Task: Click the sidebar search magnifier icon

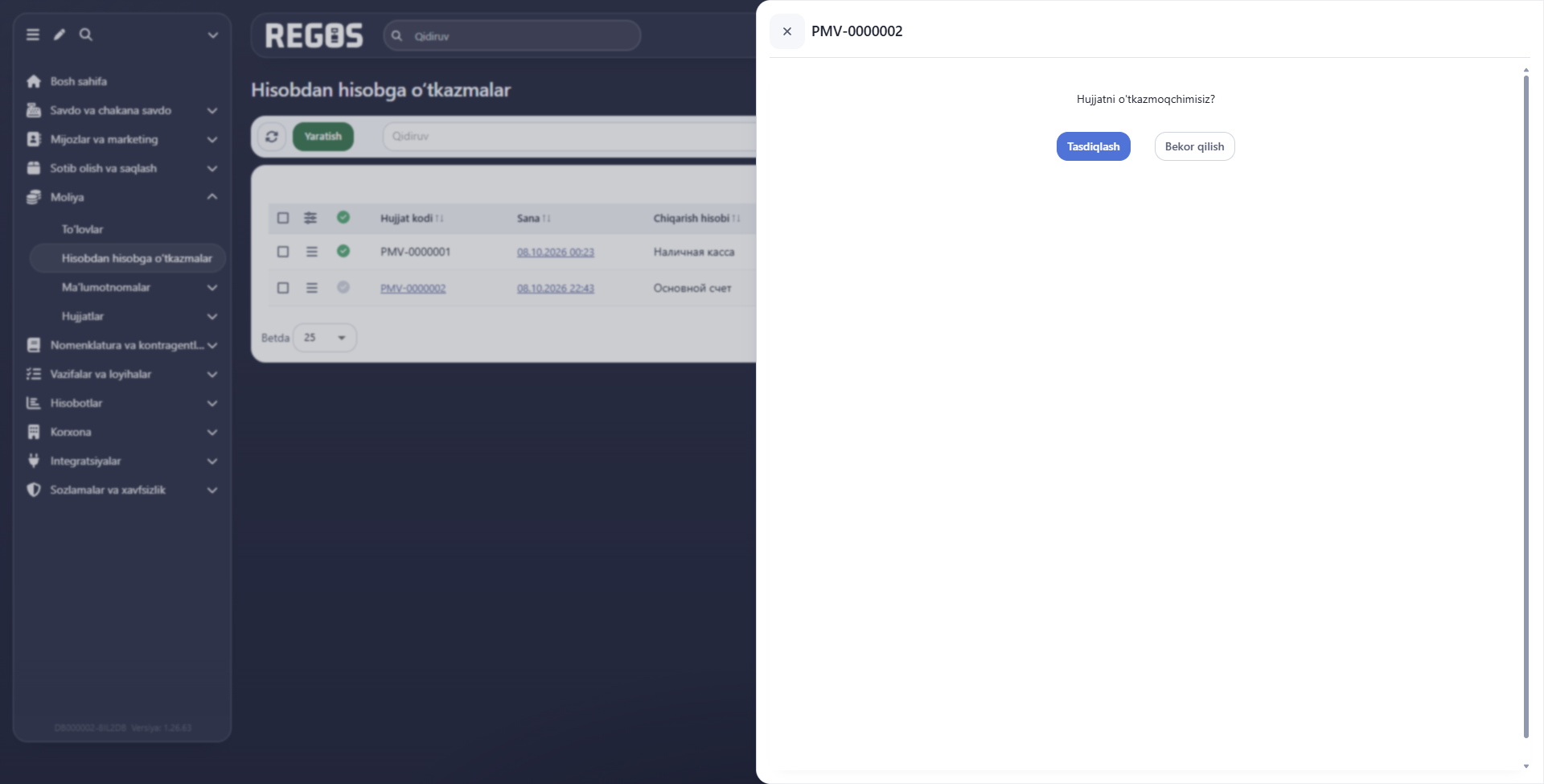Action: tap(86, 35)
